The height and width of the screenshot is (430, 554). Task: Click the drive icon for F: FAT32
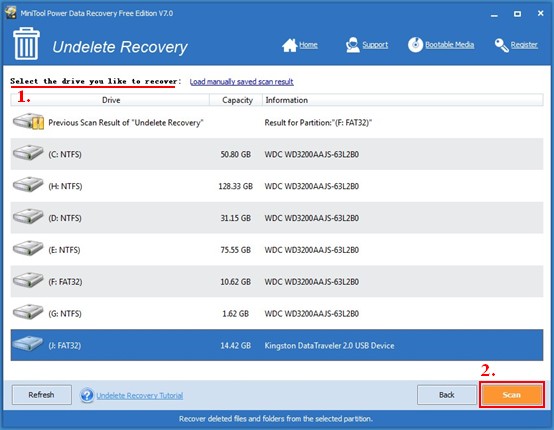point(28,280)
